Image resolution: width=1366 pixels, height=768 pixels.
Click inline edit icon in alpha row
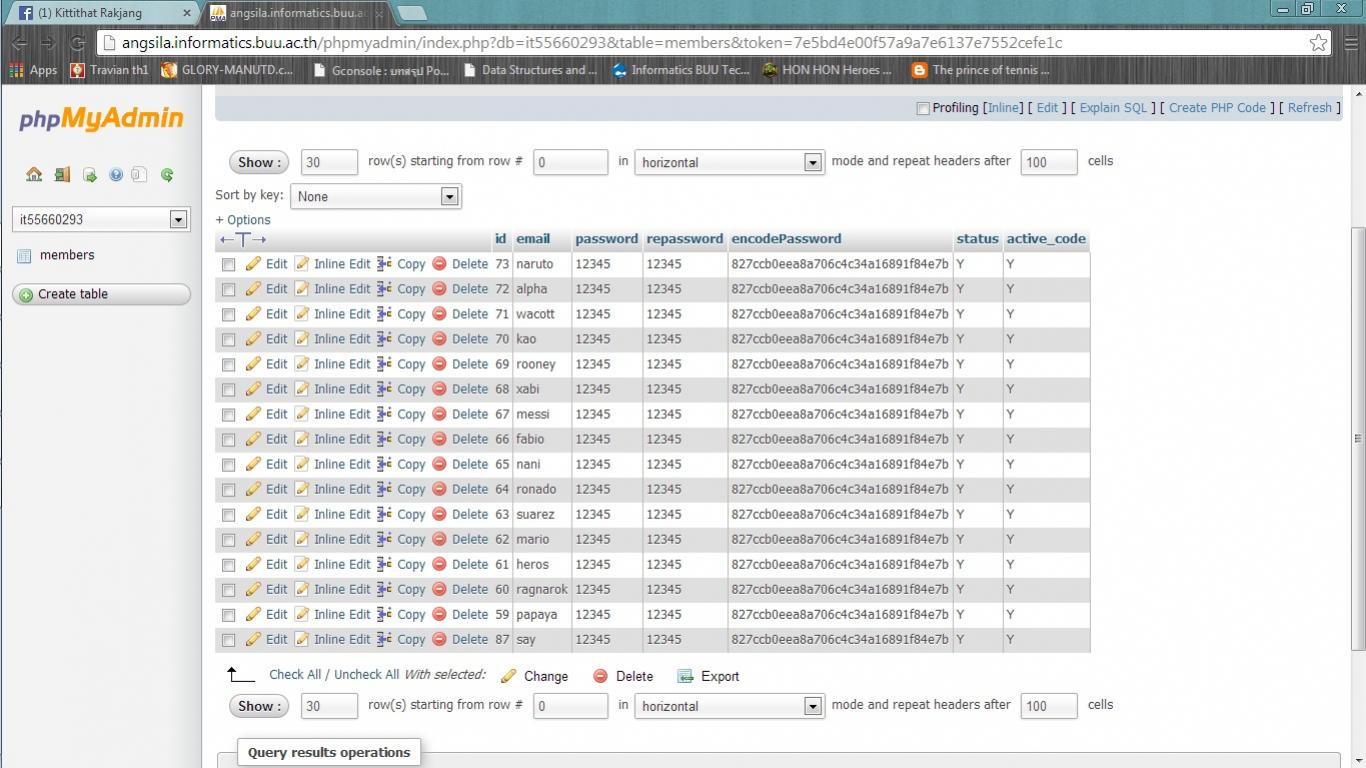click(301, 289)
